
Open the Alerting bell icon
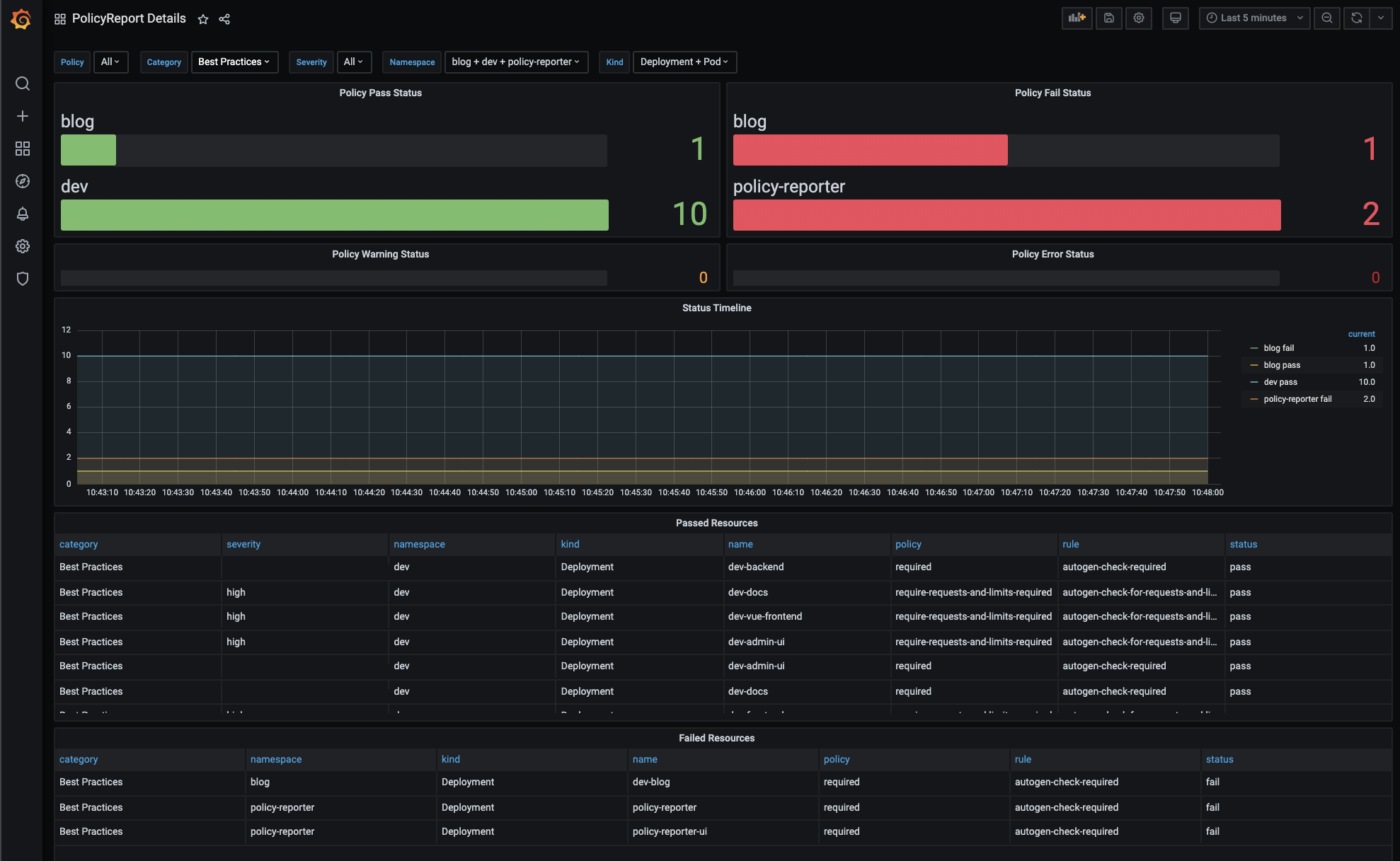click(23, 214)
